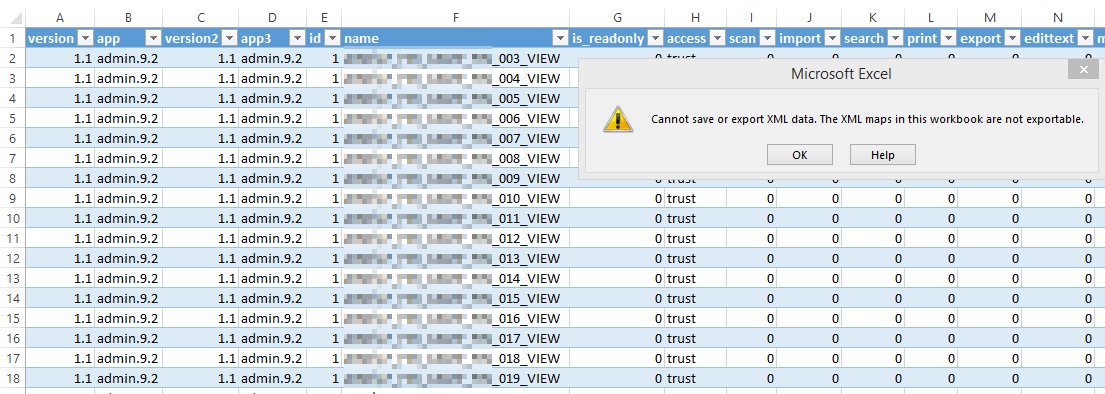
Task: Click the is_readonly 0 in row 10
Action: tap(617, 218)
